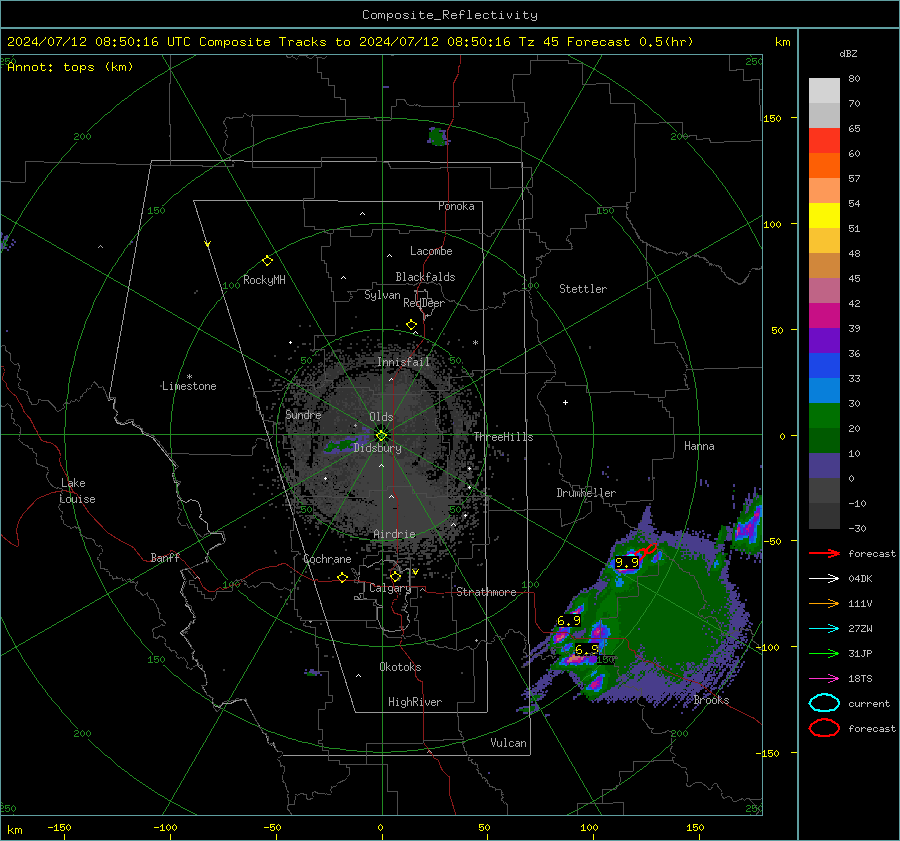Screen dimensions: 900x841
Task: Click the Lake Louise label
Action: [x=77, y=491]
